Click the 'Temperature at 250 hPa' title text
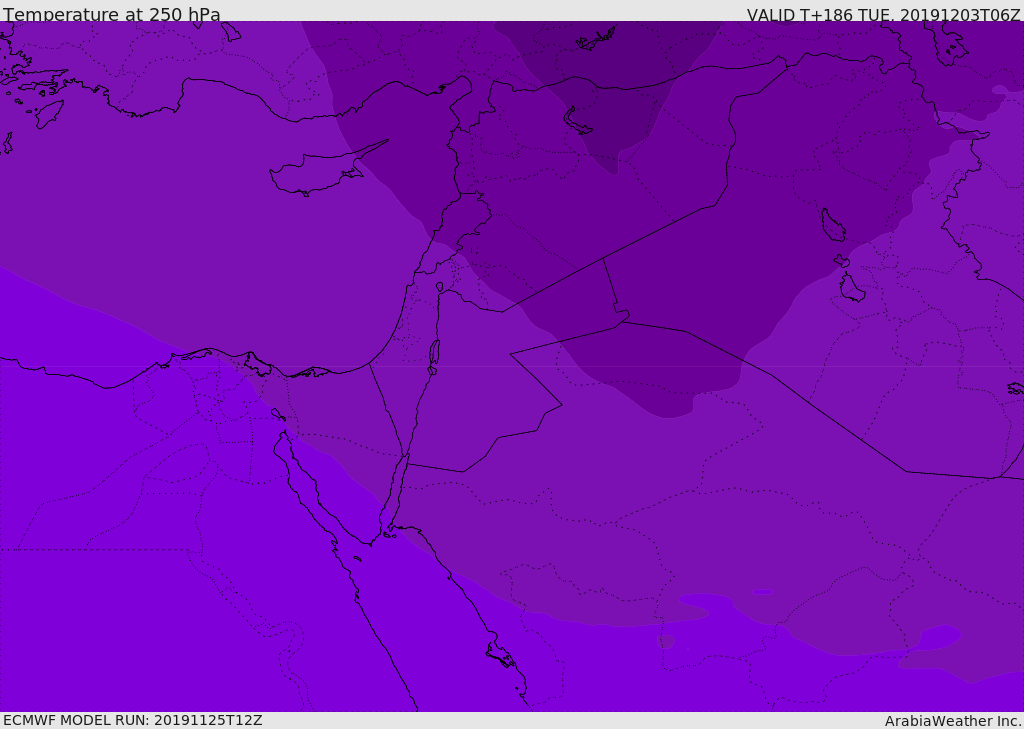Screen dimensions: 1024x729 point(112,14)
